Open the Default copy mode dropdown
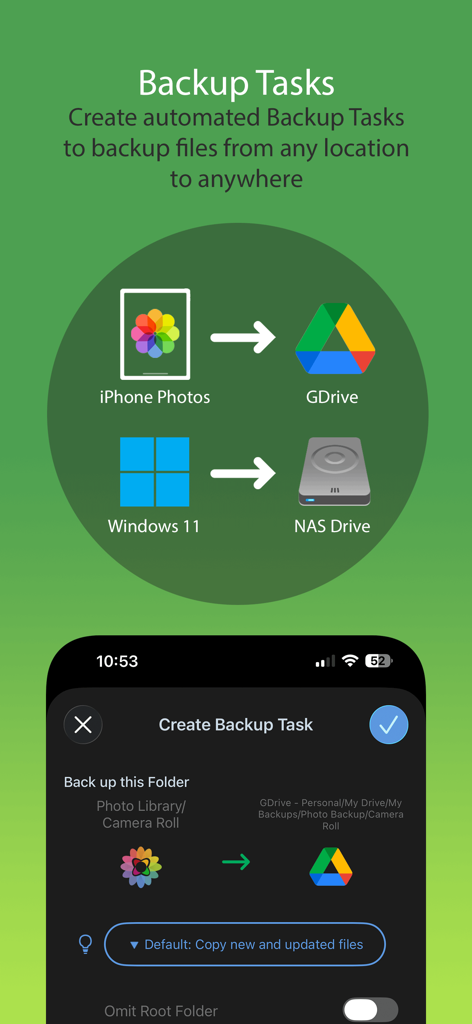This screenshot has width=472, height=1024. [x=245, y=944]
